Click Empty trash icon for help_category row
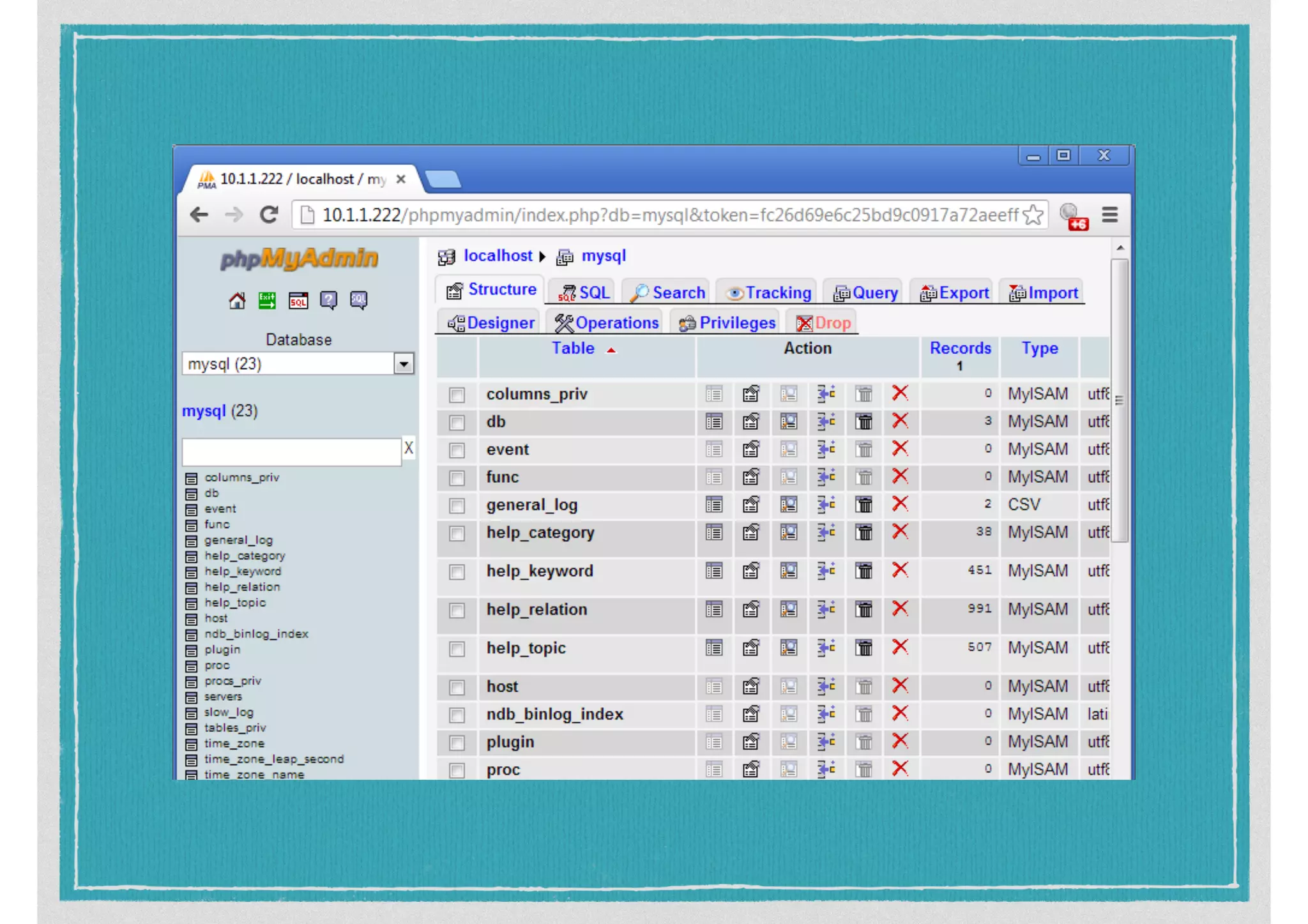1308x924 pixels. [863, 532]
